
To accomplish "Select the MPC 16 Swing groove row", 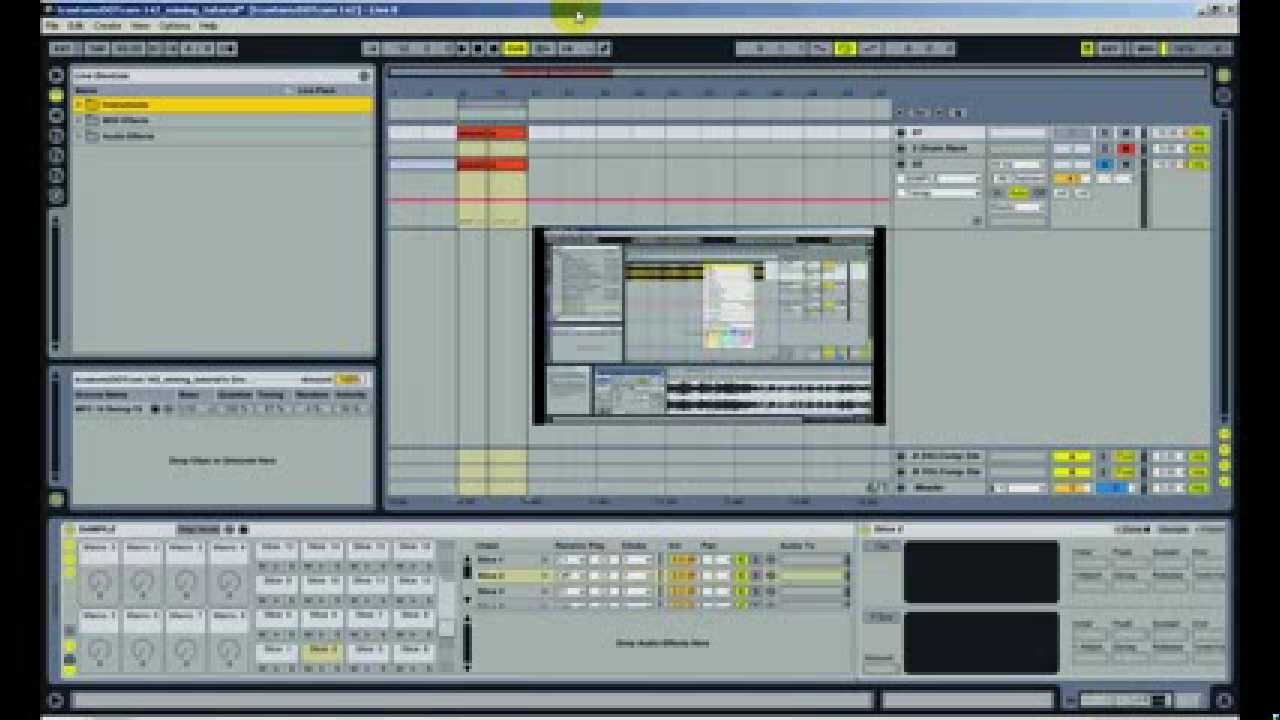I will click(x=221, y=409).
